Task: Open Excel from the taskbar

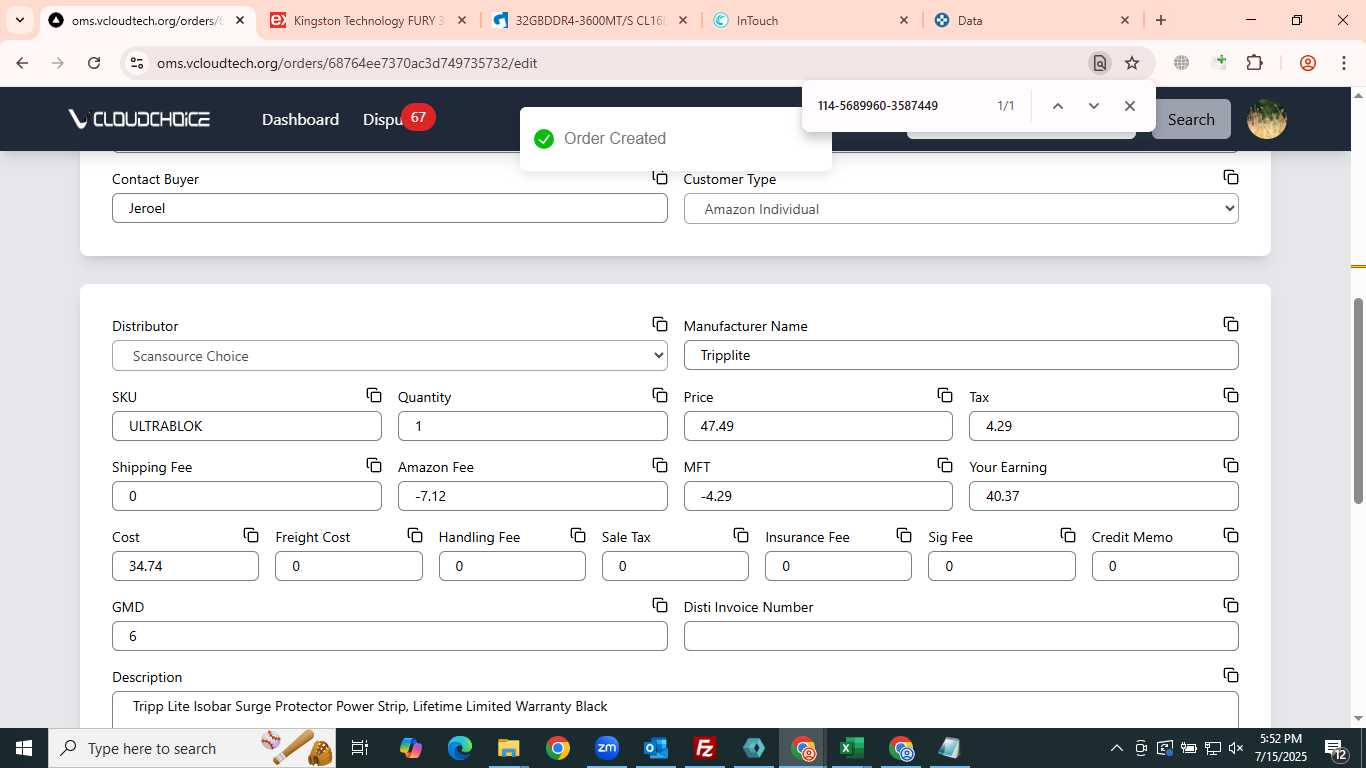Action: (x=852, y=748)
